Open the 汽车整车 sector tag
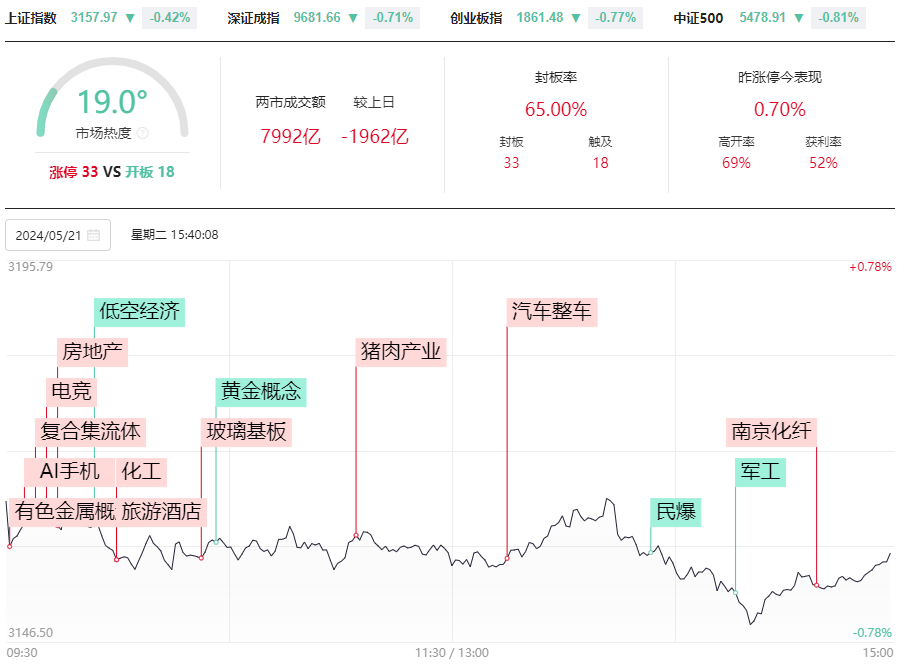This screenshot has width=899, height=672. tap(552, 312)
